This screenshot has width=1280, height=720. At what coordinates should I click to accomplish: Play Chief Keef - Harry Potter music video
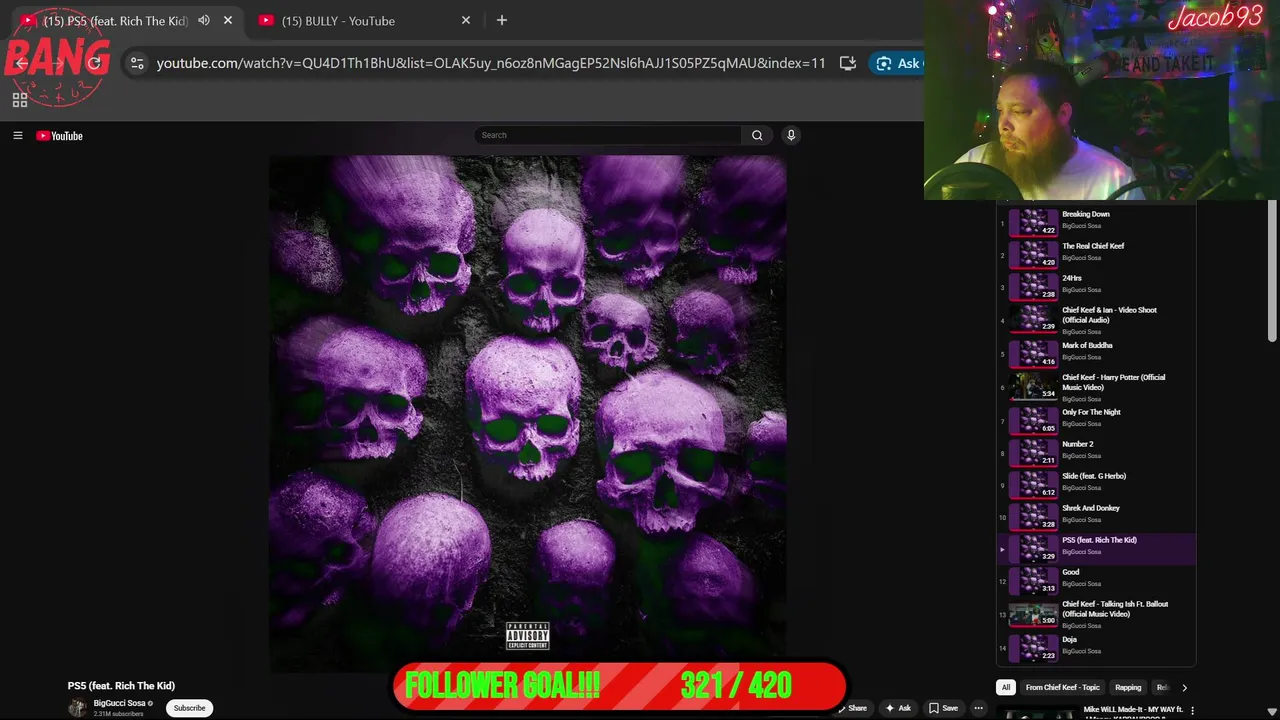click(x=1096, y=386)
